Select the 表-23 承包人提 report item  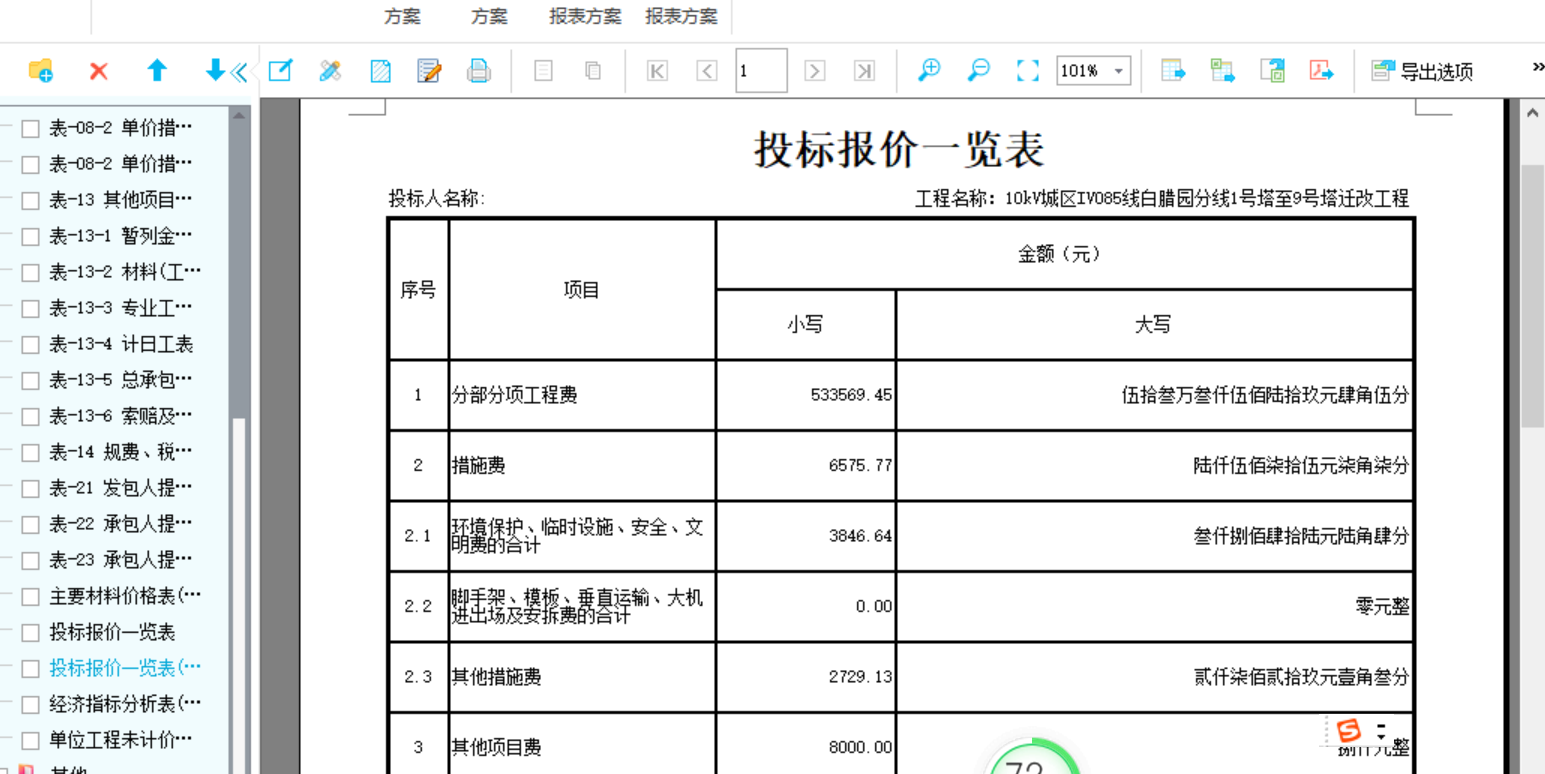point(121,560)
